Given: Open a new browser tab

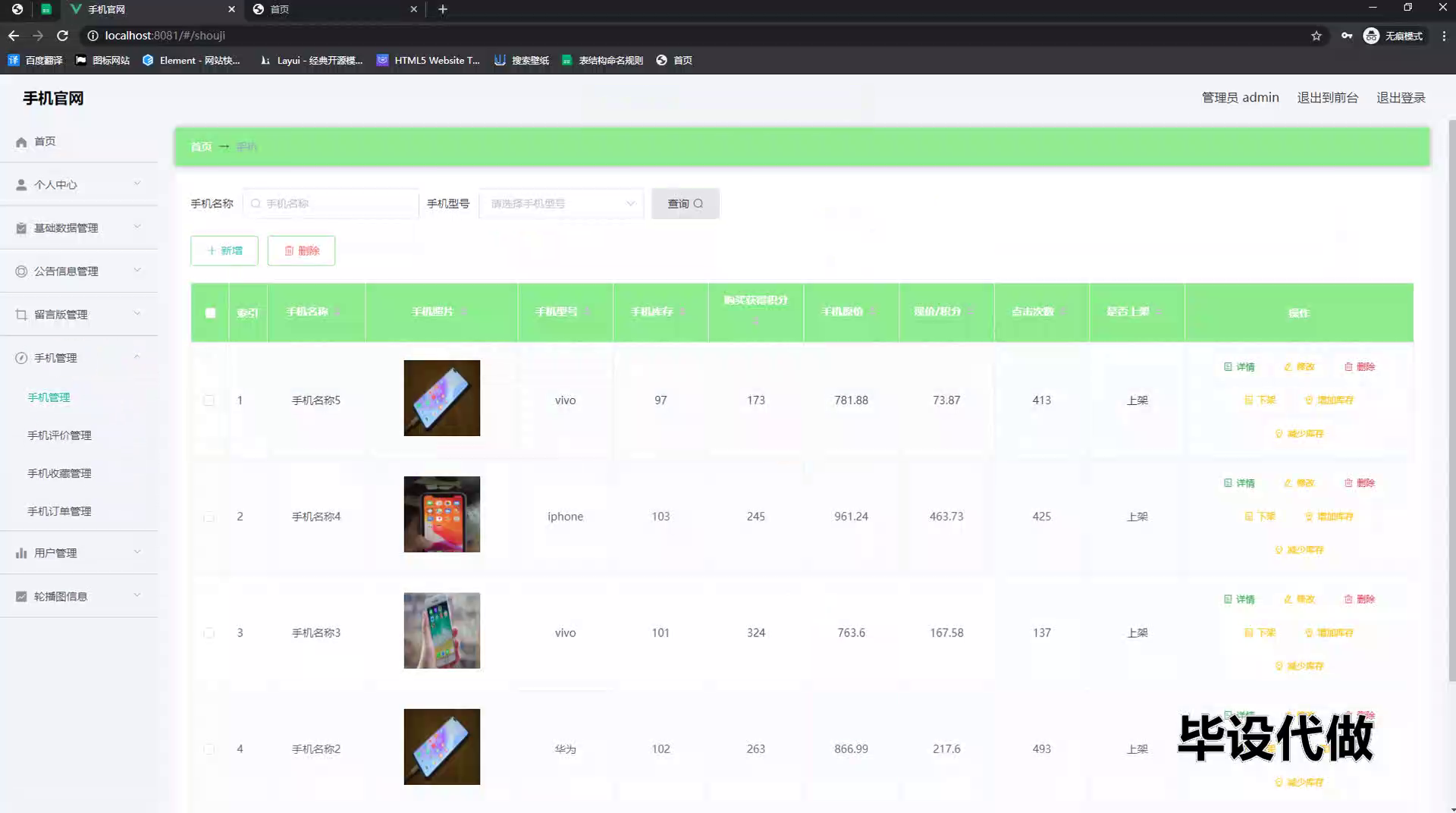Looking at the screenshot, I should pos(443,9).
